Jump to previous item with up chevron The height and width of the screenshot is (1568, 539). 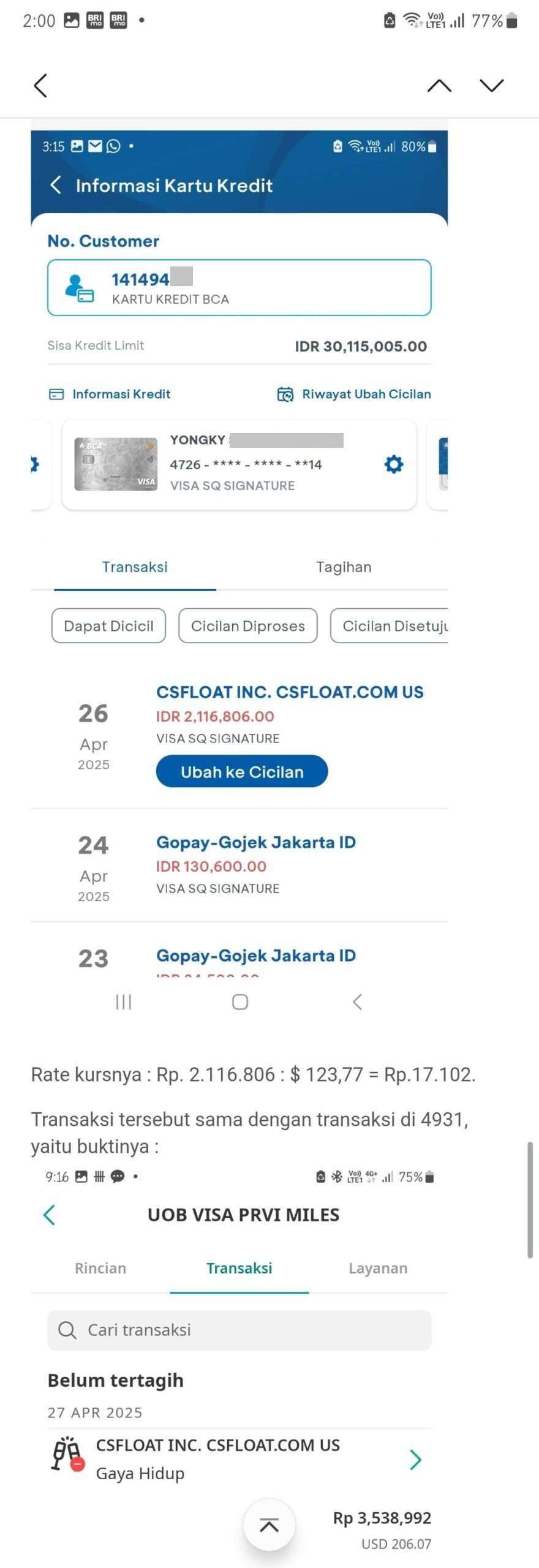click(x=439, y=85)
